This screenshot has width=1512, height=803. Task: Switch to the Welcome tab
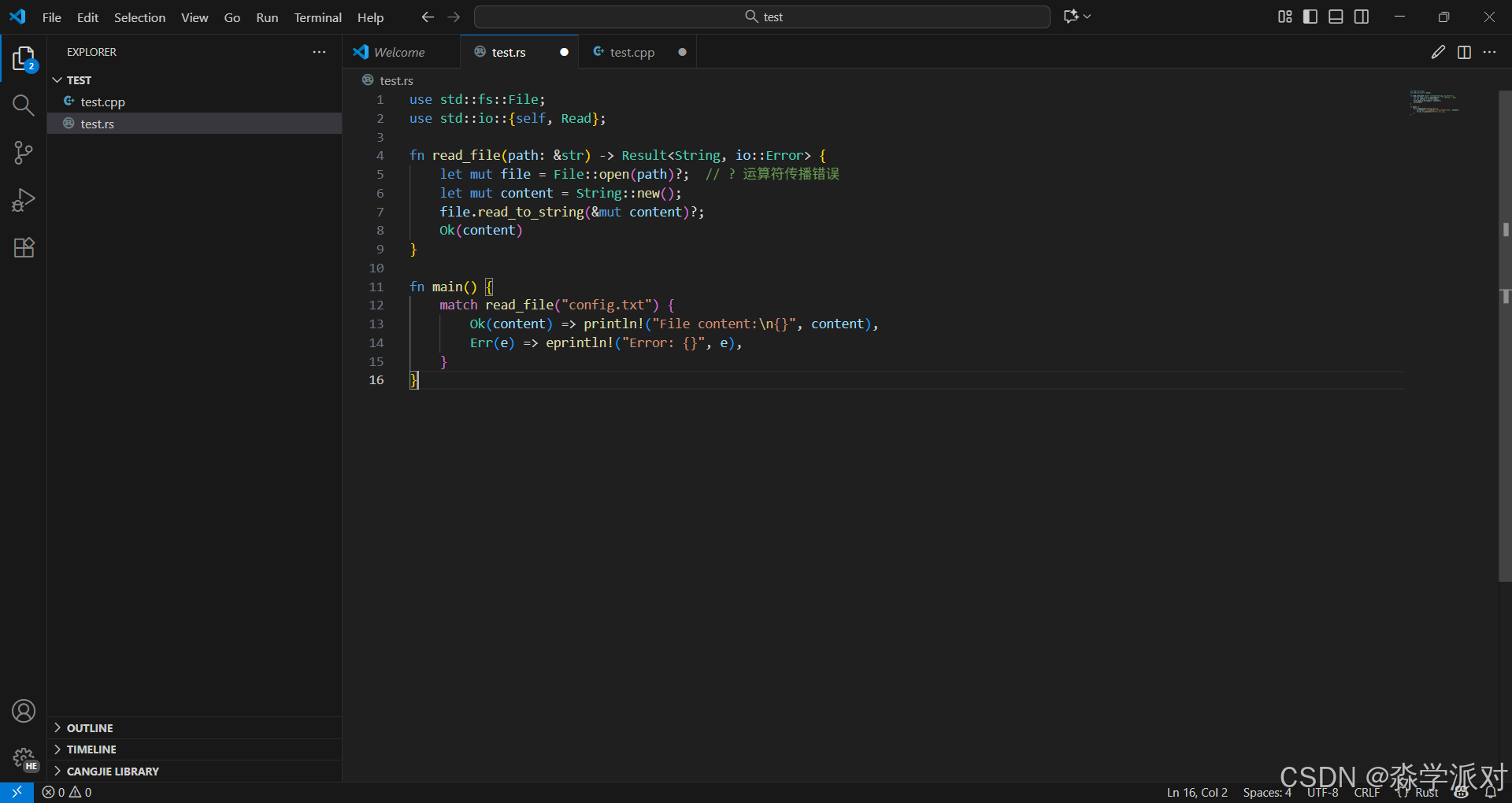coord(400,52)
